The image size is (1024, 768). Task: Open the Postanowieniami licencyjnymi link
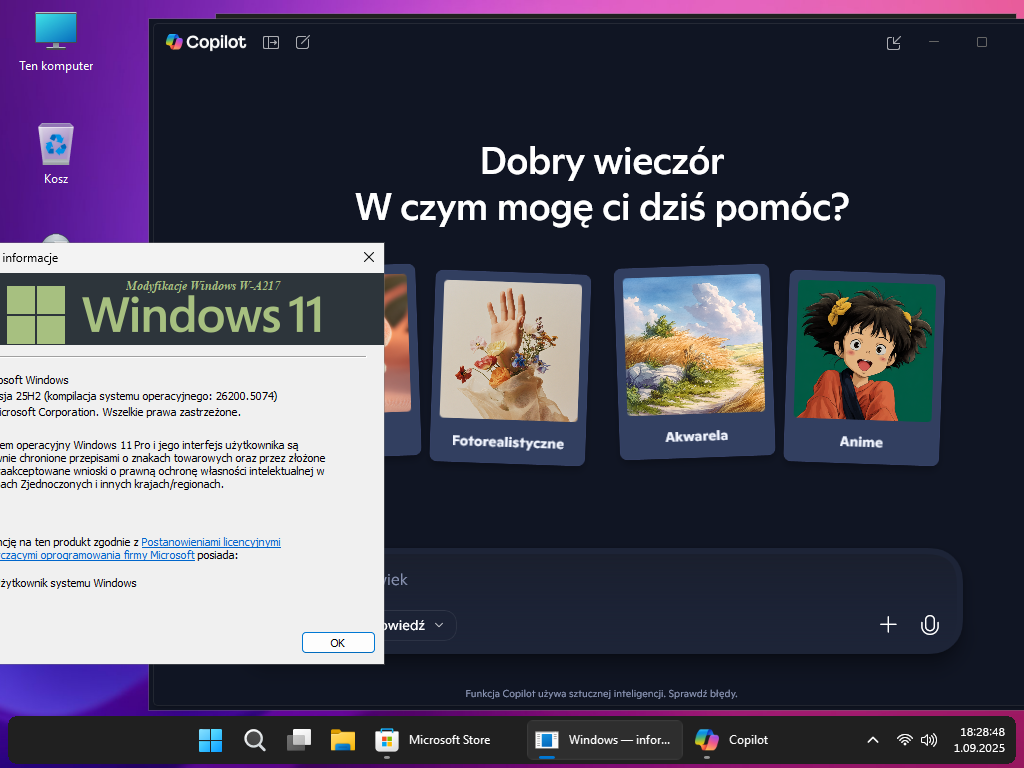(211, 542)
